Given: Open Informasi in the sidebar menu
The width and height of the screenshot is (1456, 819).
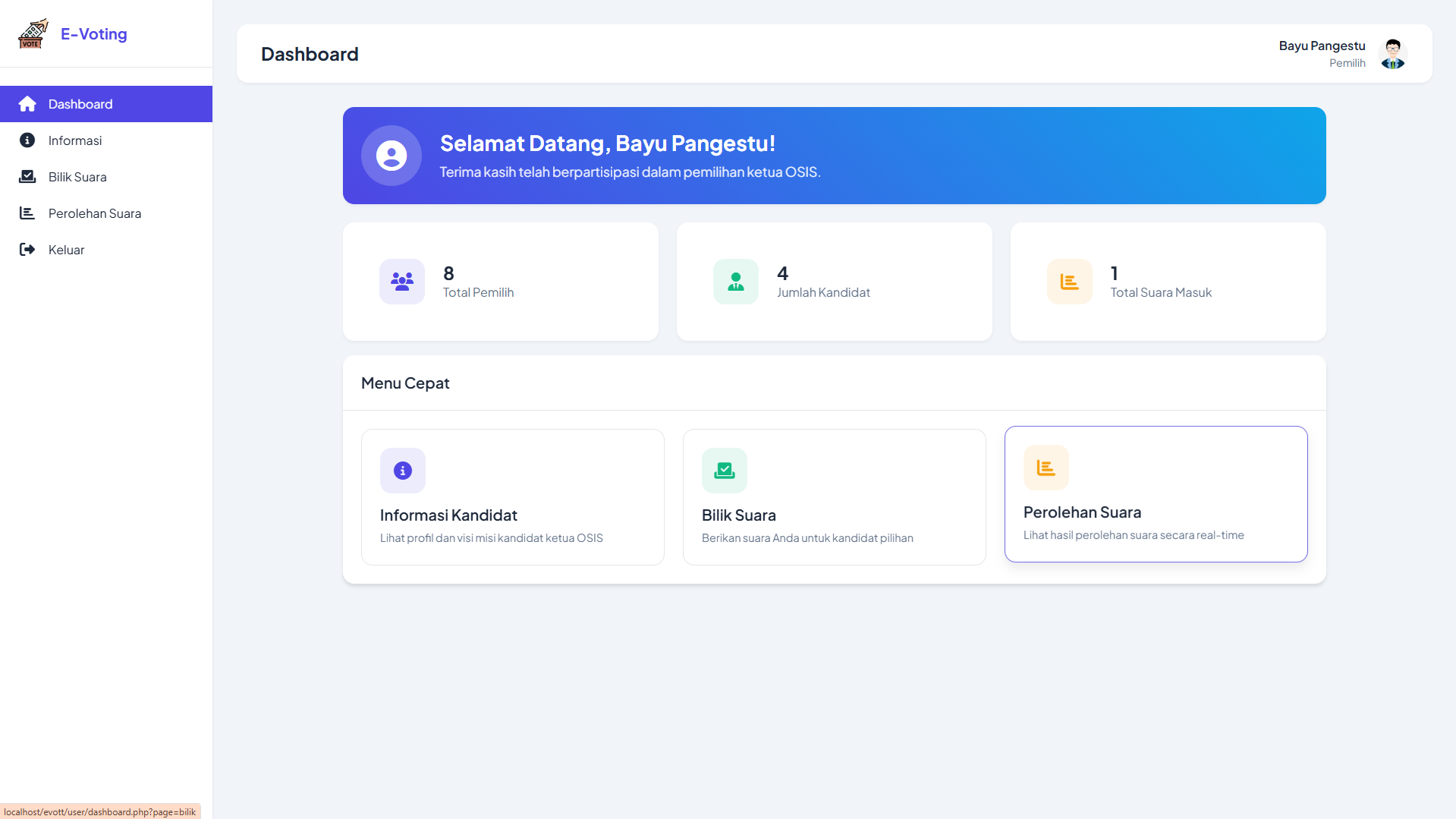Looking at the screenshot, I should [106, 140].
